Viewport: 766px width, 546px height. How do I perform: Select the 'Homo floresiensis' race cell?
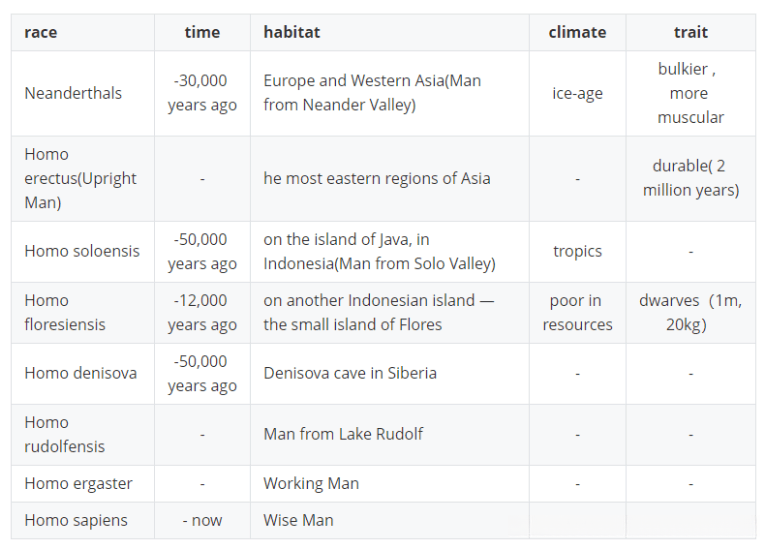coord(64,312)
